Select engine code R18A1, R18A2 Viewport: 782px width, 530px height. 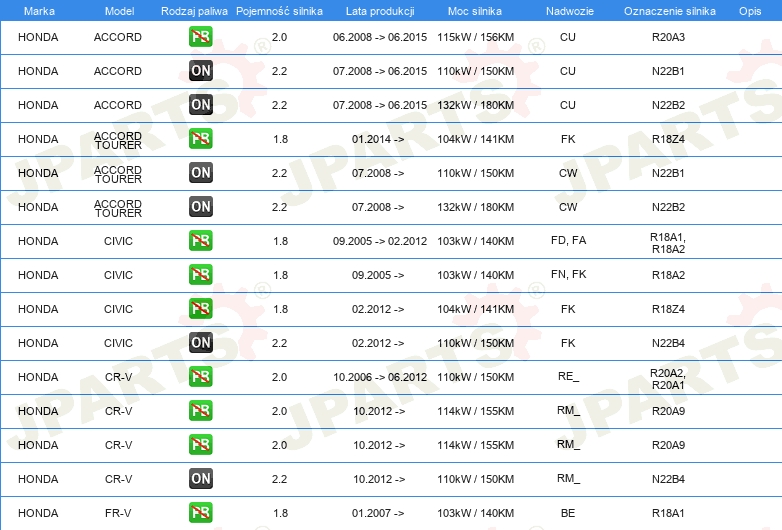click(x=668, y=243)
